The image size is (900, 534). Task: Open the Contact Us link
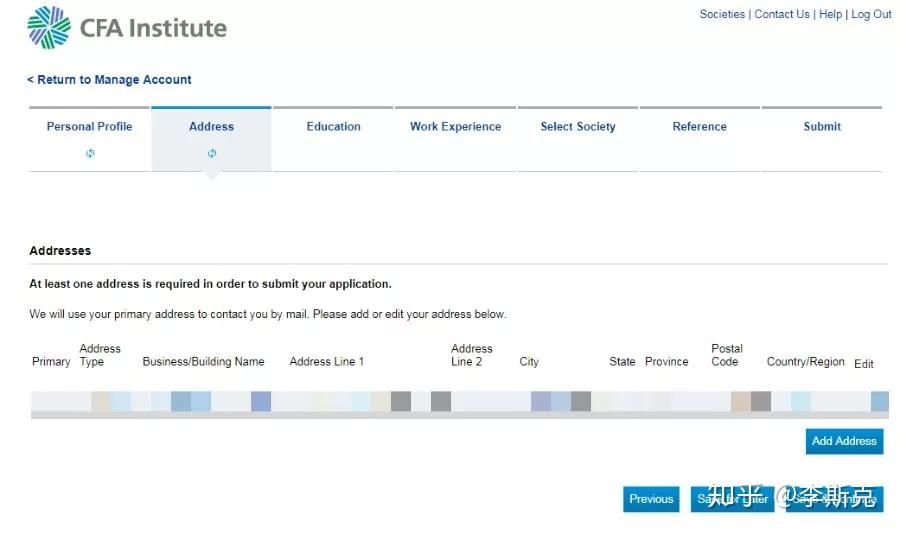[x=782, y=14]
